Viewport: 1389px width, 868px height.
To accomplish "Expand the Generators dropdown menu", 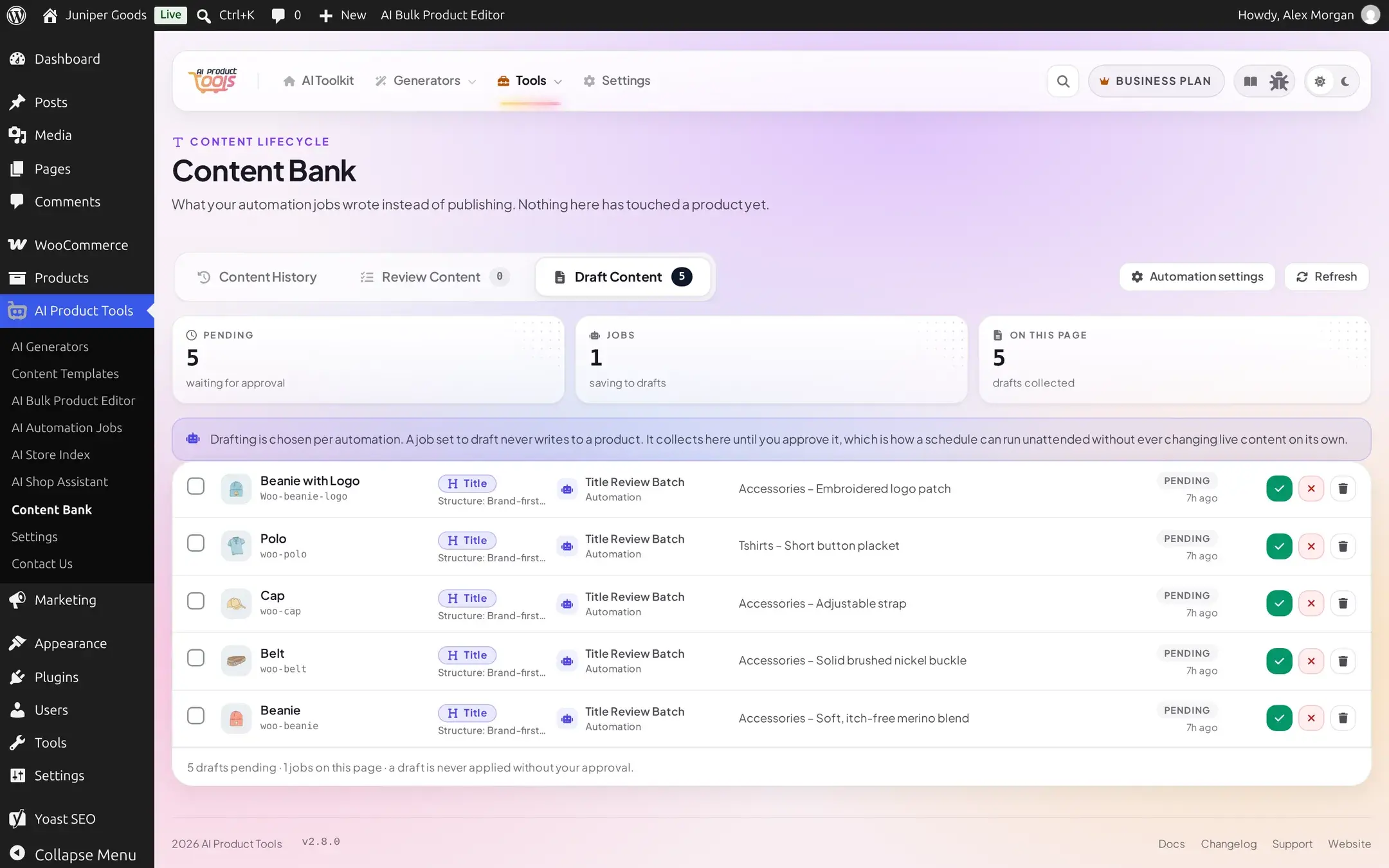I will 426,81.
